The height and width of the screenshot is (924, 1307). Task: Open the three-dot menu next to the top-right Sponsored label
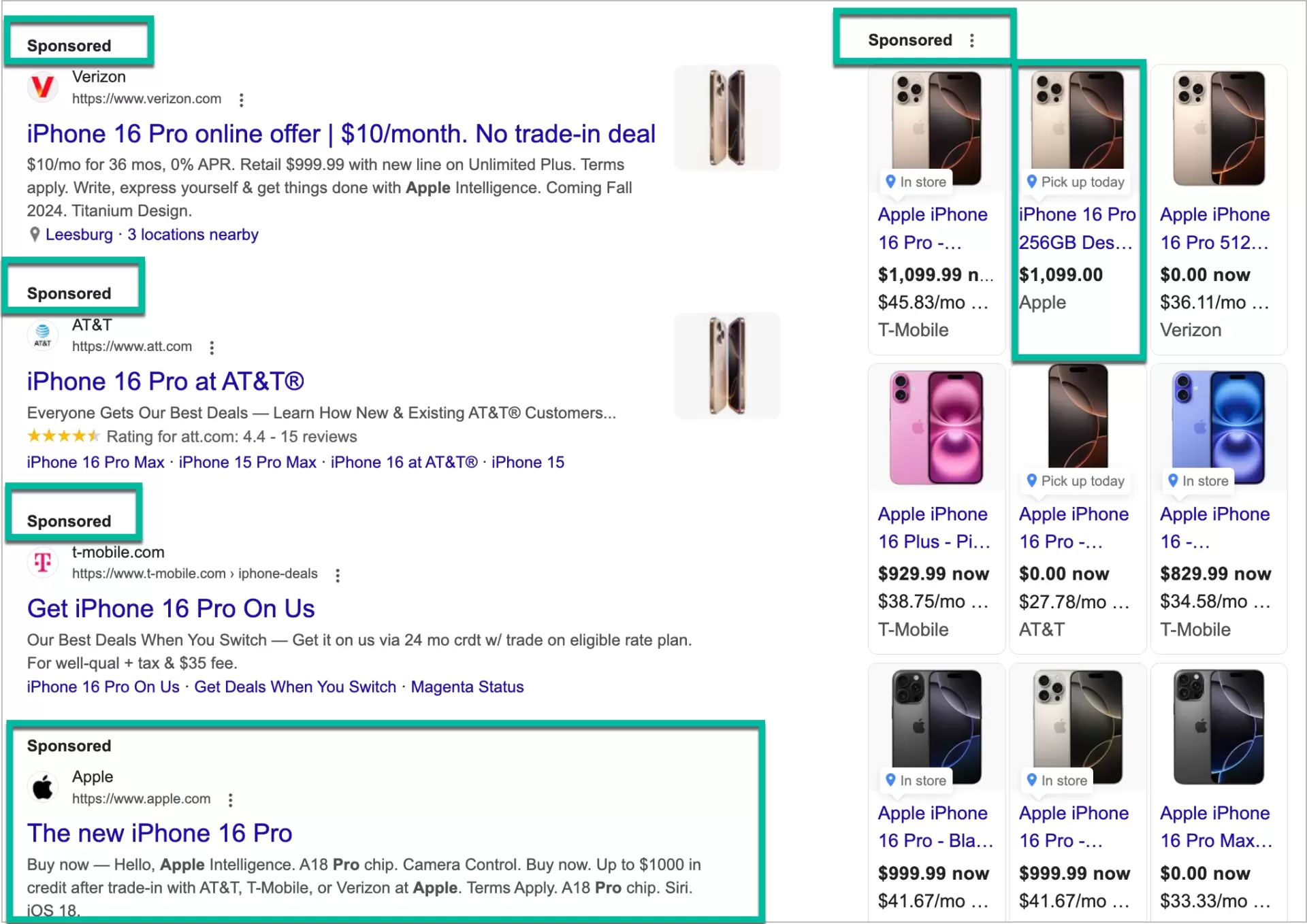coord(971,40)
